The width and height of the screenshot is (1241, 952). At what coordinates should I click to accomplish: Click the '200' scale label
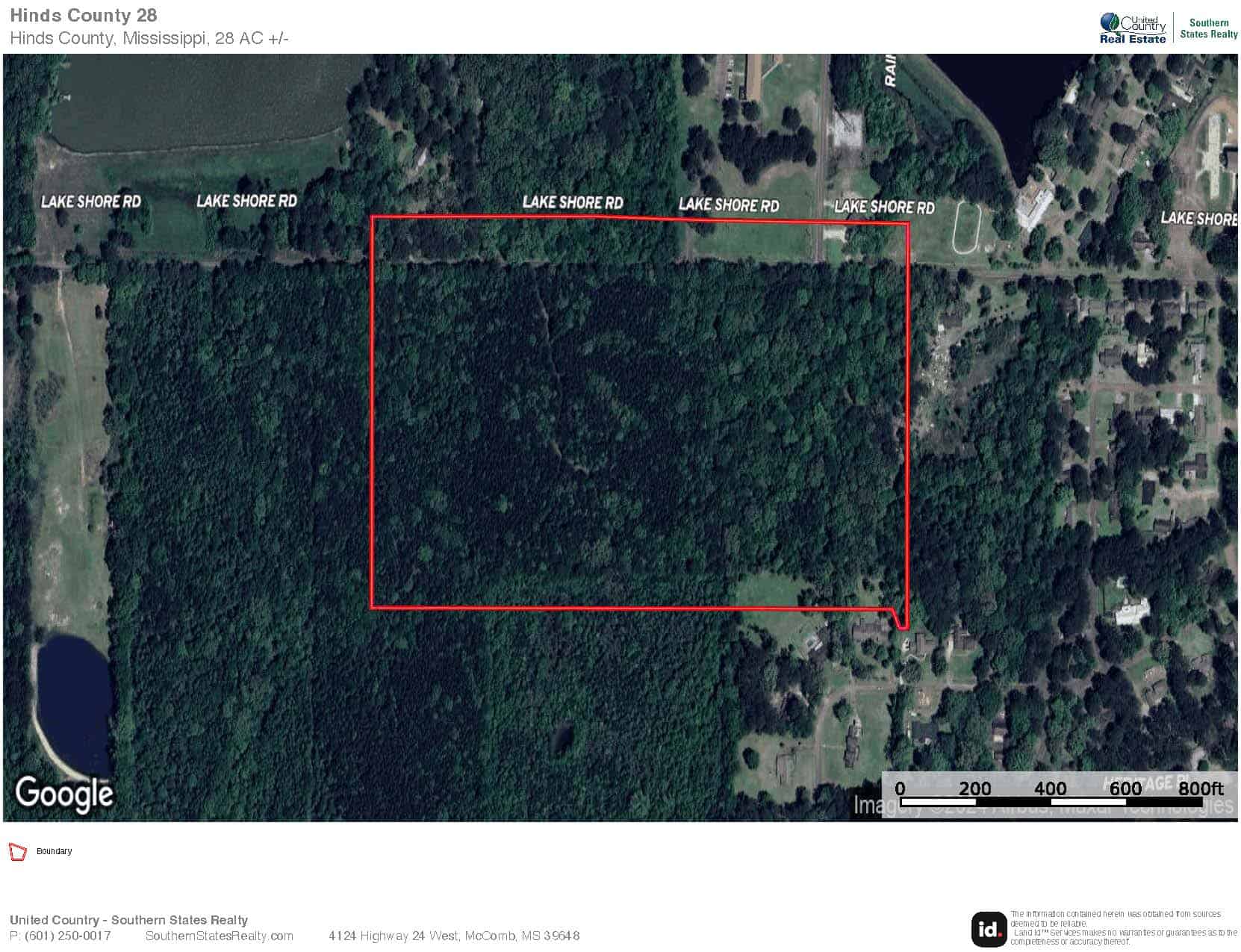974,788
